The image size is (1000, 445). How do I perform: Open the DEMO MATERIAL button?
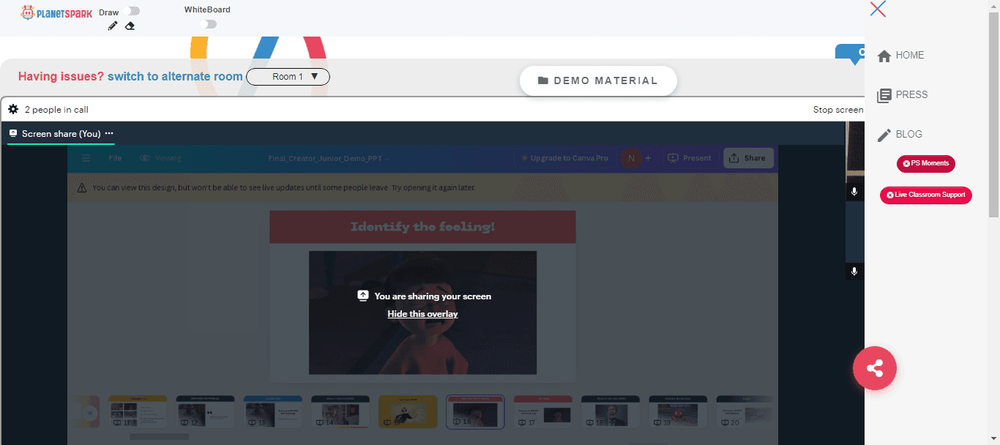(598, 81)
